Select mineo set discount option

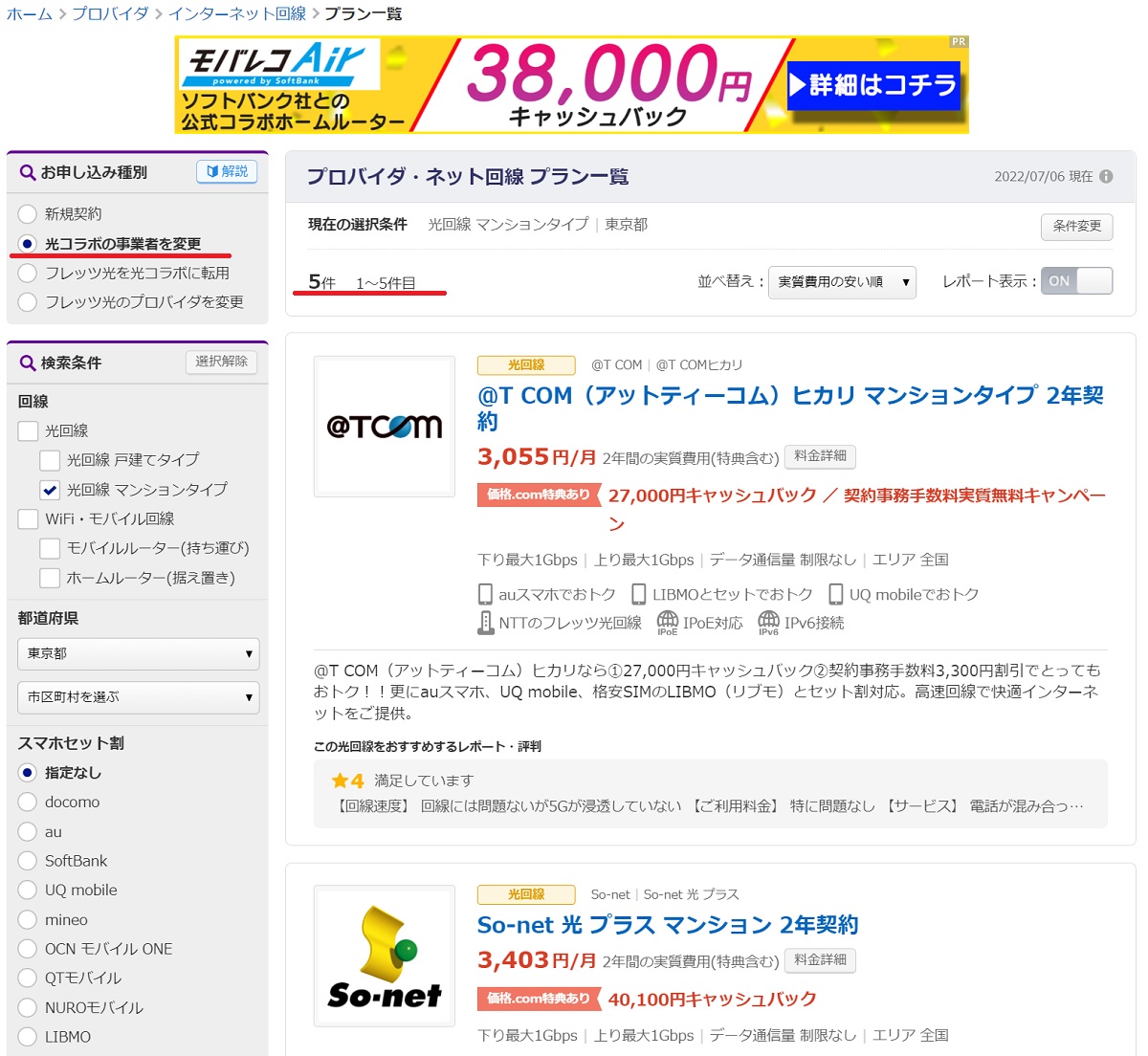point(28,919)
